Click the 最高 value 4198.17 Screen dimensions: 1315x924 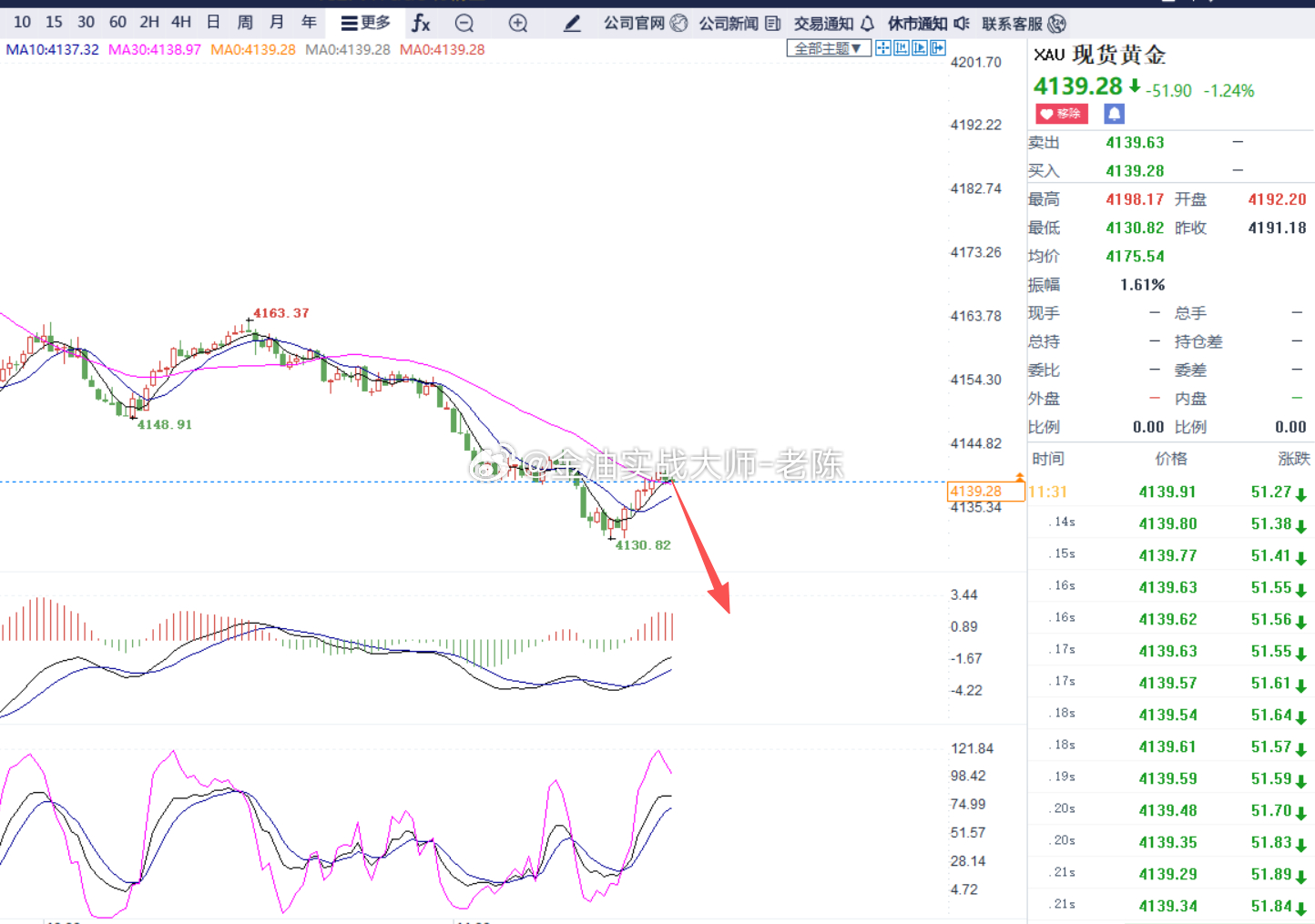(x=1135, y=199)
